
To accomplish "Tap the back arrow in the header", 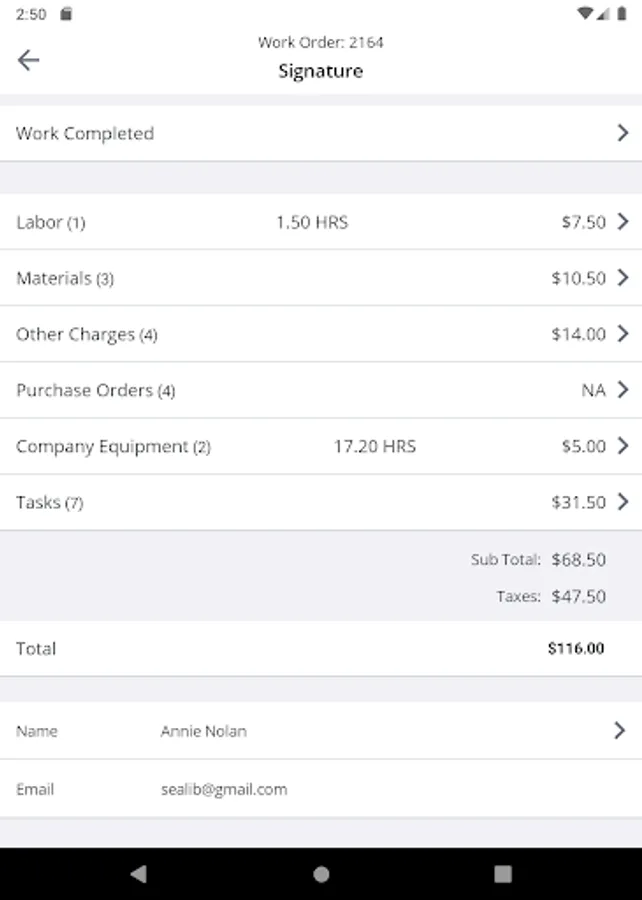I will (x=28, y=60).
